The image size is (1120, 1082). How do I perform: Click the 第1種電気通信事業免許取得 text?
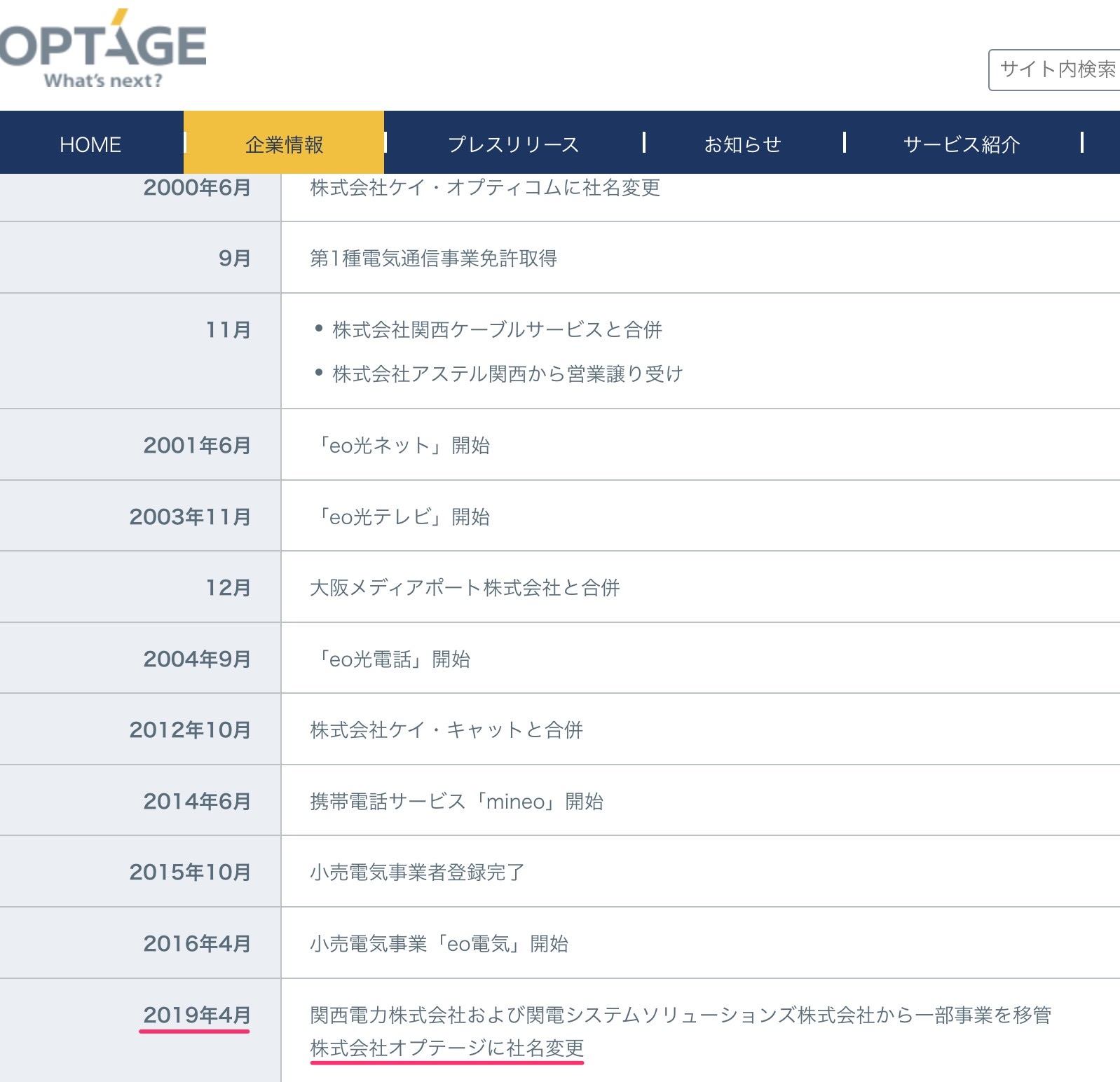point(433,259)
